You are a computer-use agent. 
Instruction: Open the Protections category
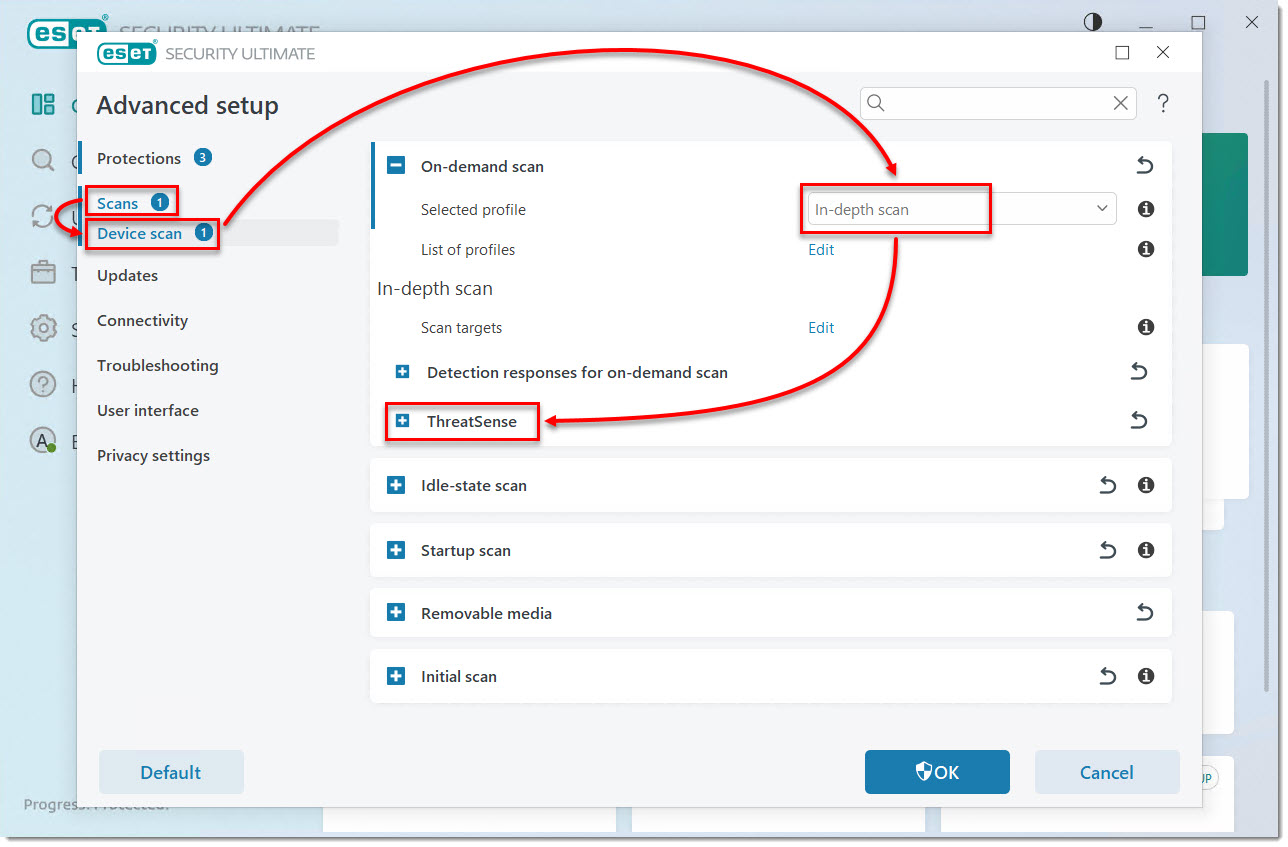click(x=139, y=158)
